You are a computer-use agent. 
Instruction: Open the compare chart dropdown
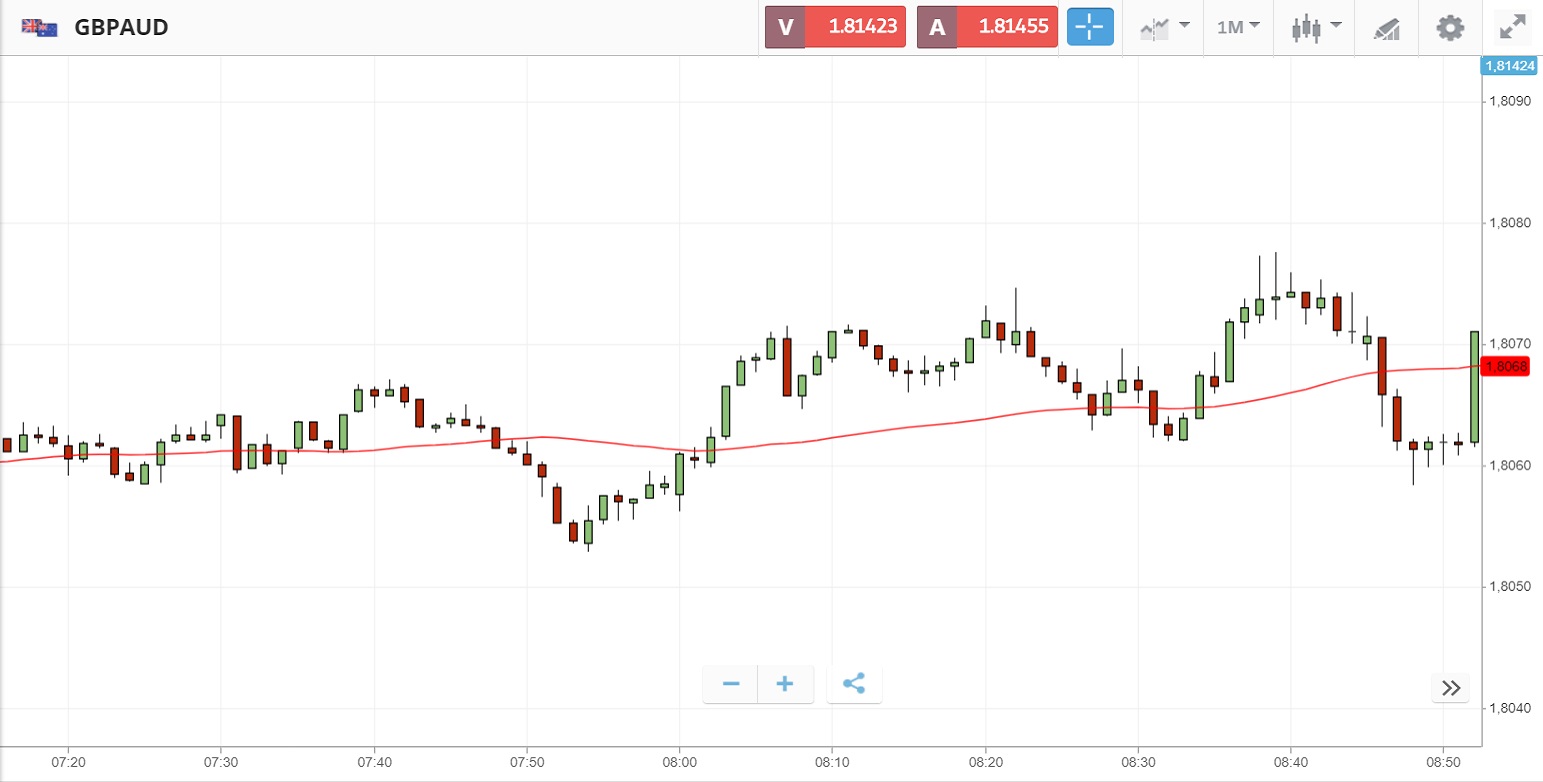click(1165, 27)
